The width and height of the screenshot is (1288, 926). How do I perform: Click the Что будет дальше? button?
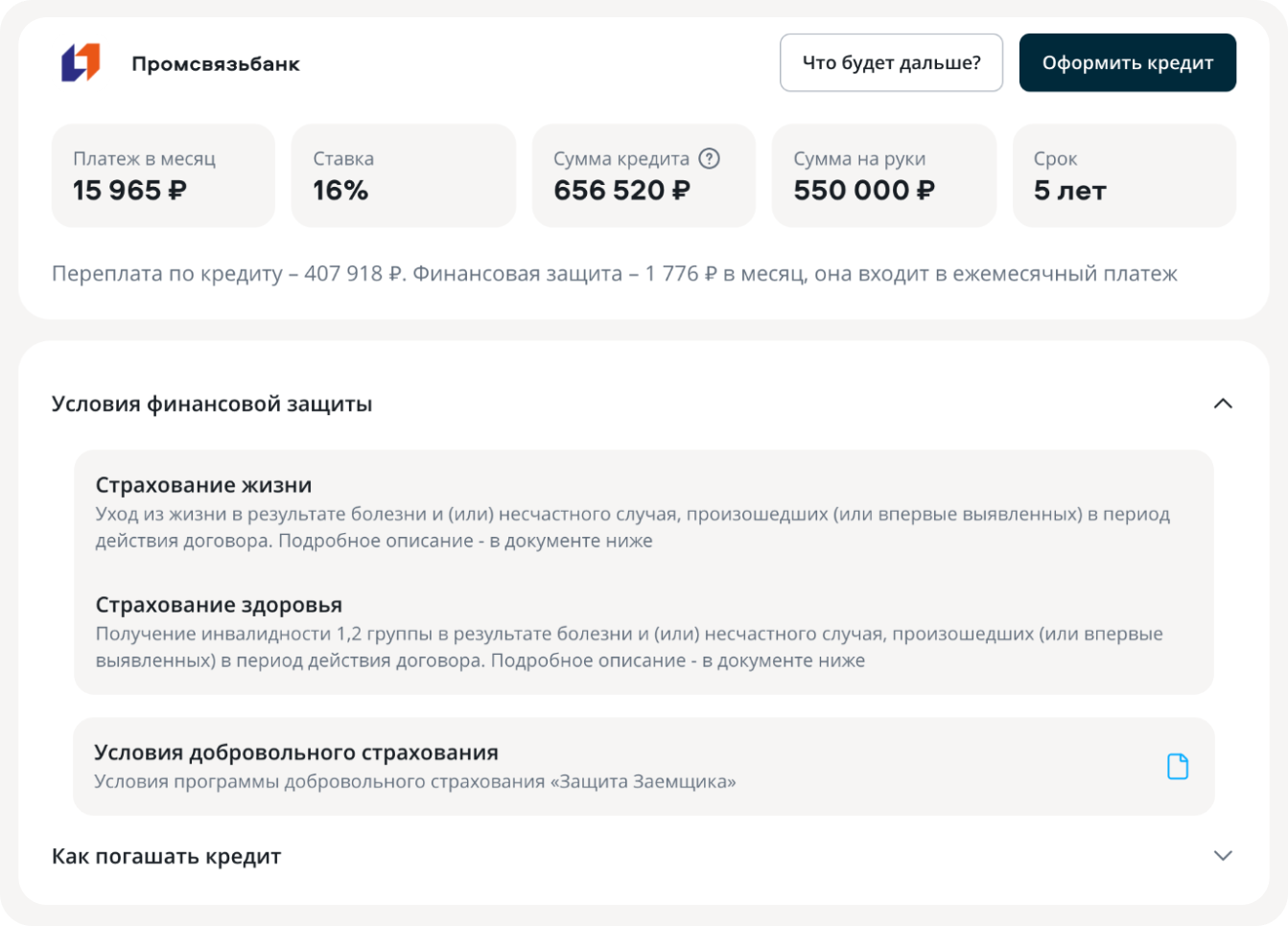point(891,63)
